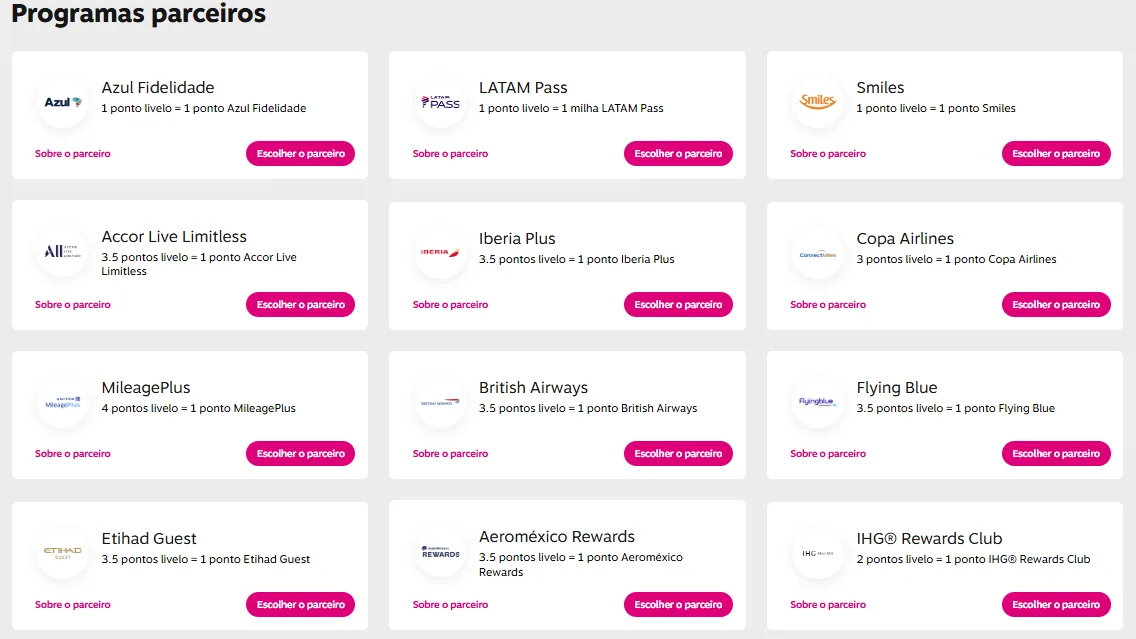Click the Aeroméxico Rewards logo icon

(x=440, y=552)
